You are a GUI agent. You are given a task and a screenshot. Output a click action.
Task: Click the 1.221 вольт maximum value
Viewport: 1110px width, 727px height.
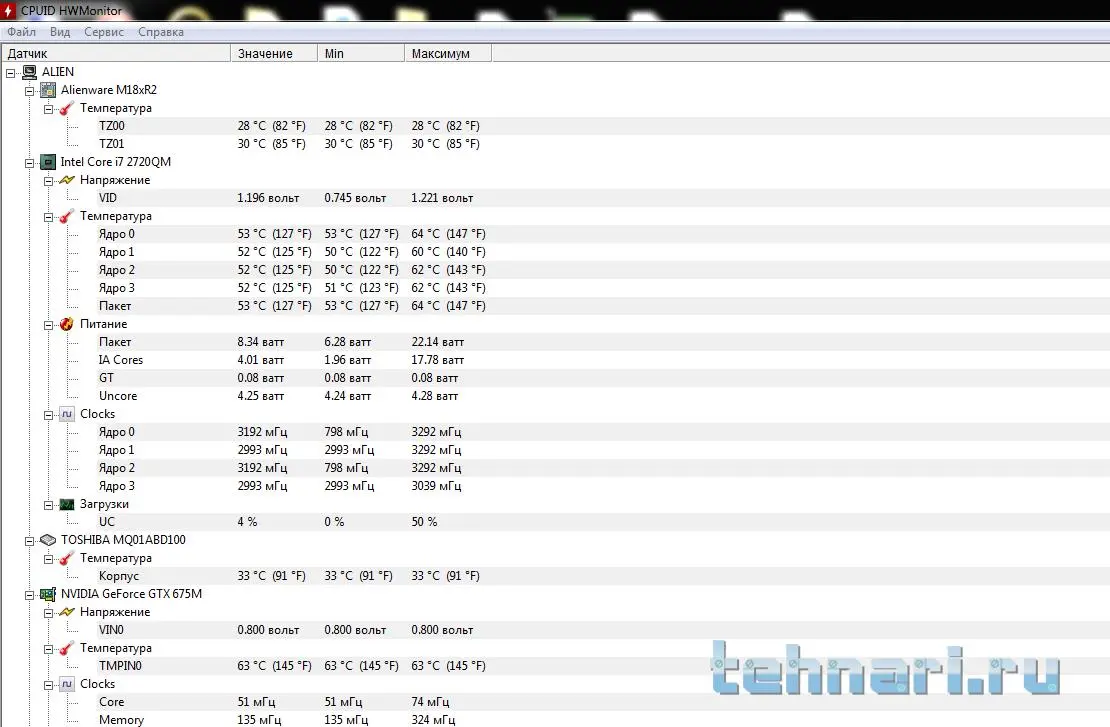pyautogui.click(x=442, y=198)
